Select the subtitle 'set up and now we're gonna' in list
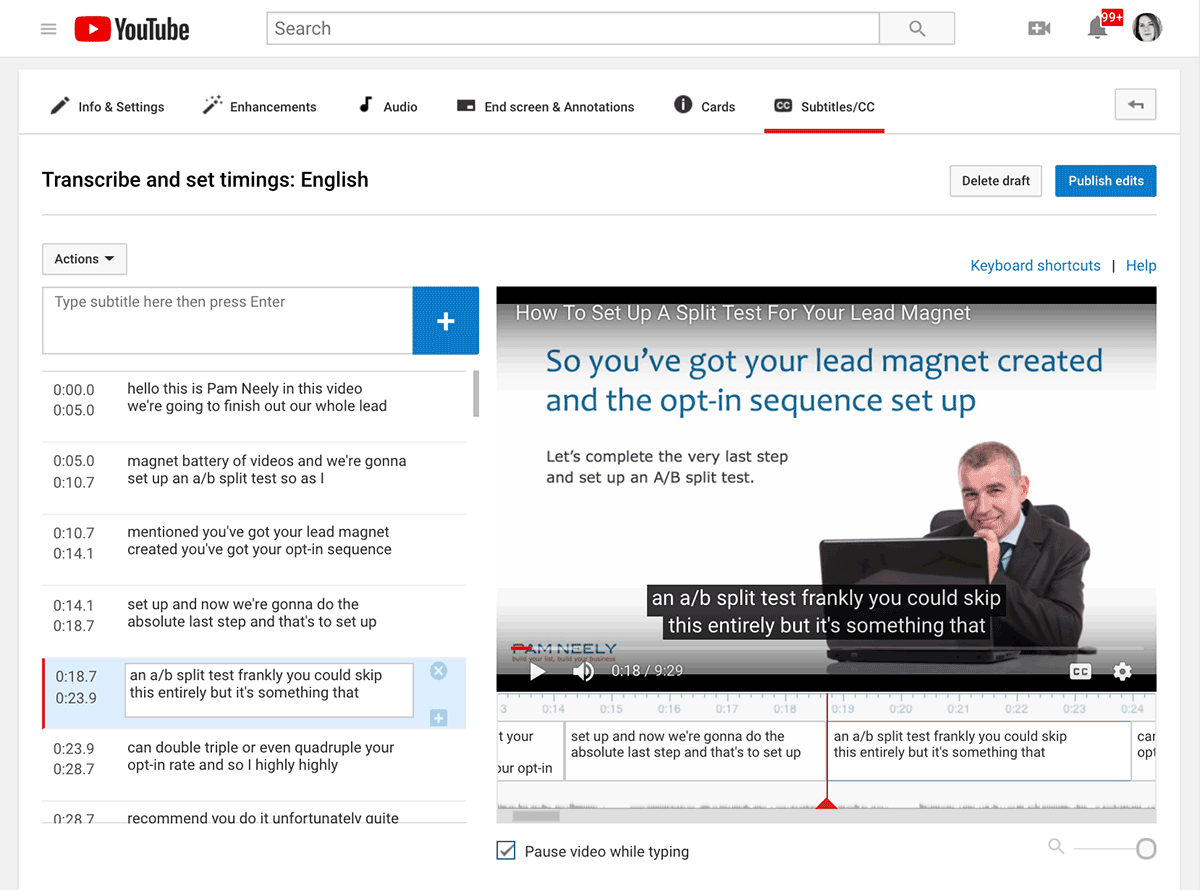 254,614
